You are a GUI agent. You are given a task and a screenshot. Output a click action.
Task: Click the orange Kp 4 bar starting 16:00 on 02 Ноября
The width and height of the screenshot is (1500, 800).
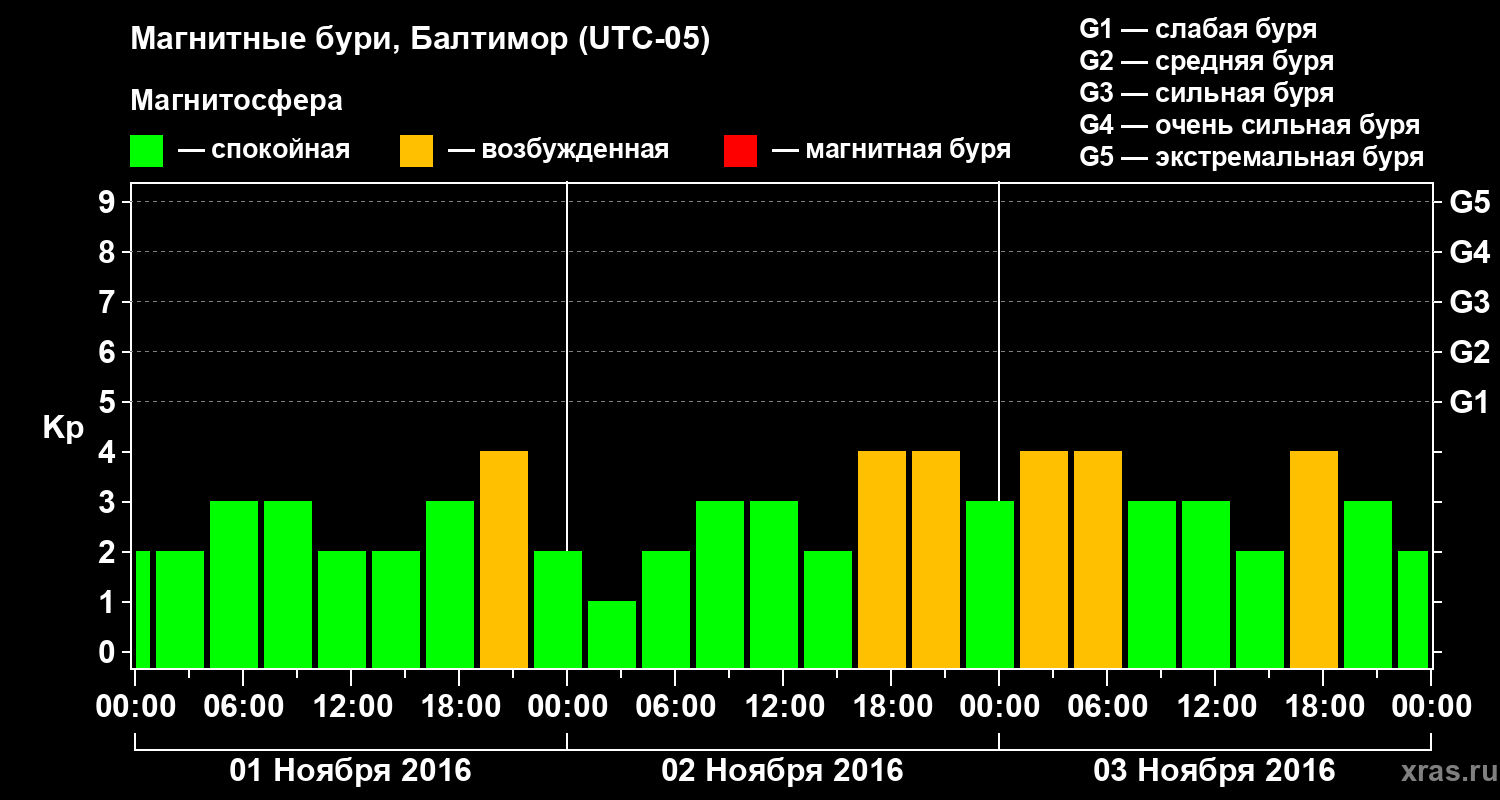[882, 560]
